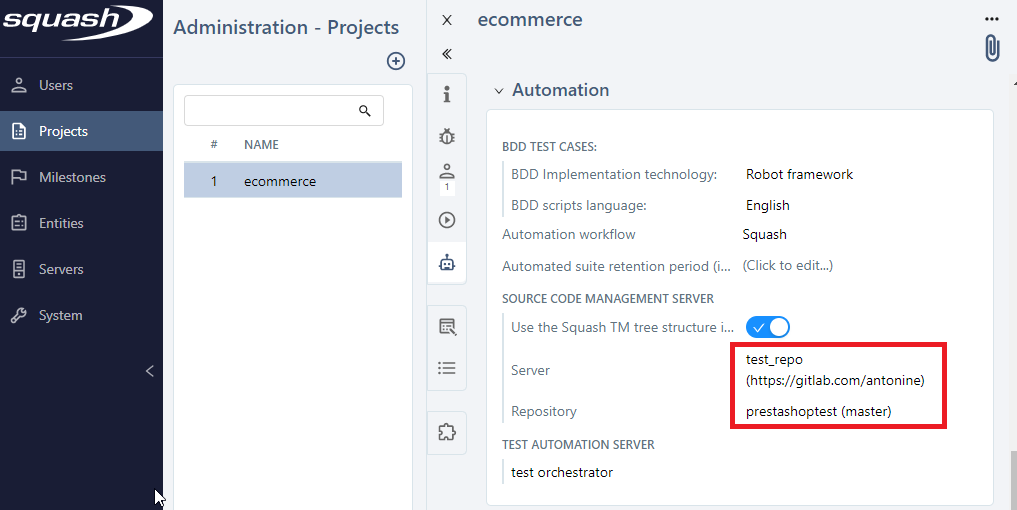Open the custom fields table icon
Image resolution: width=1017 pixels, height=510 pixels.
[x=447, y=327]
